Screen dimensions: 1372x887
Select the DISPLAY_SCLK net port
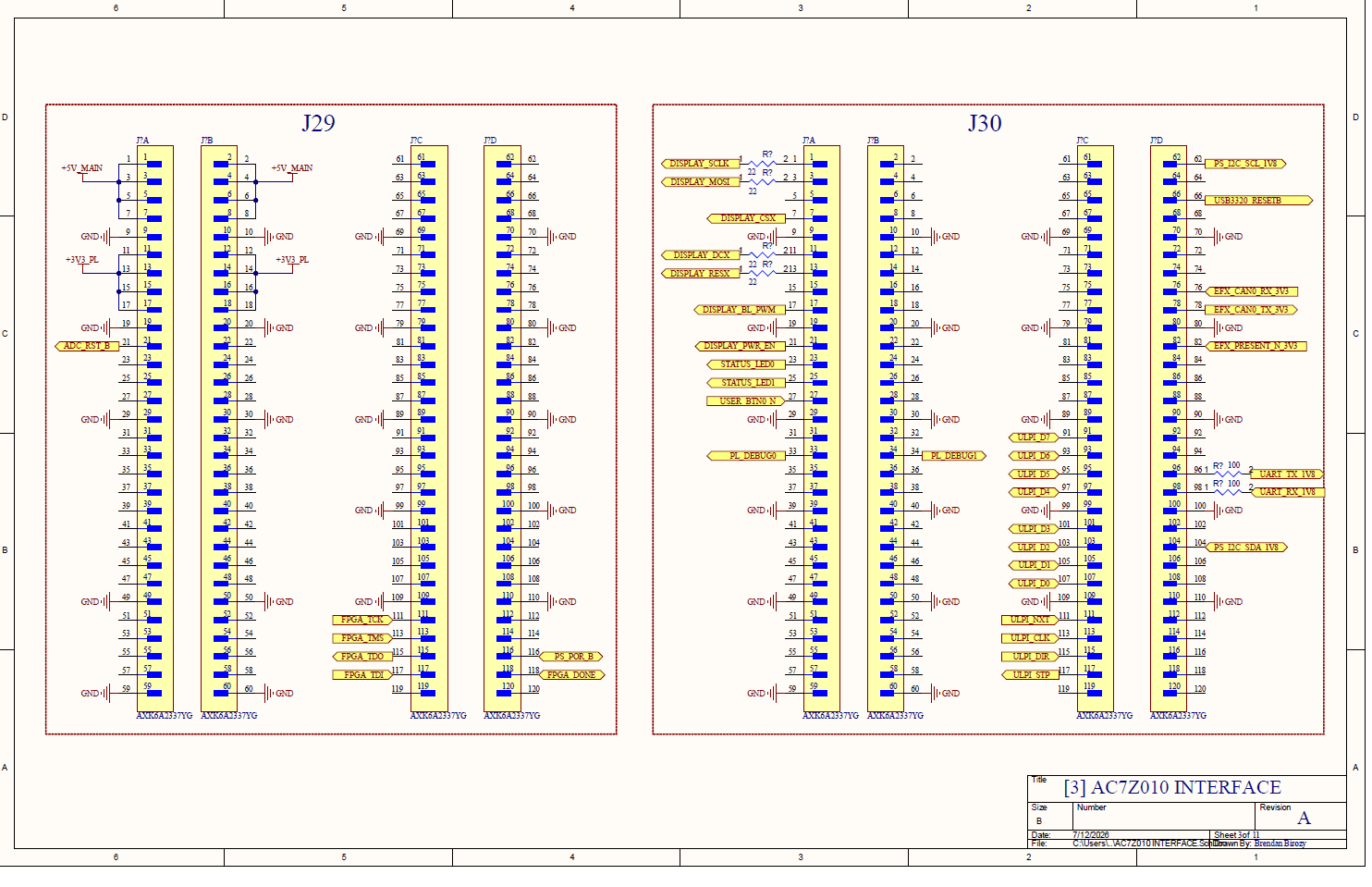pyautogui.click(x=700, y=164)
